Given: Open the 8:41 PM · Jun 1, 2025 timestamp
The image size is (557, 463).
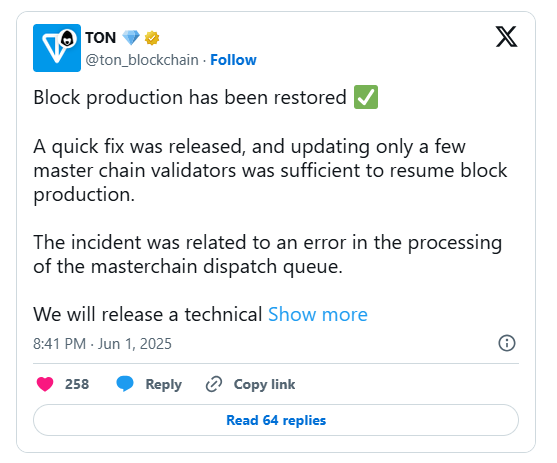Looking at the screenshot, I should [x=102, y=344].
